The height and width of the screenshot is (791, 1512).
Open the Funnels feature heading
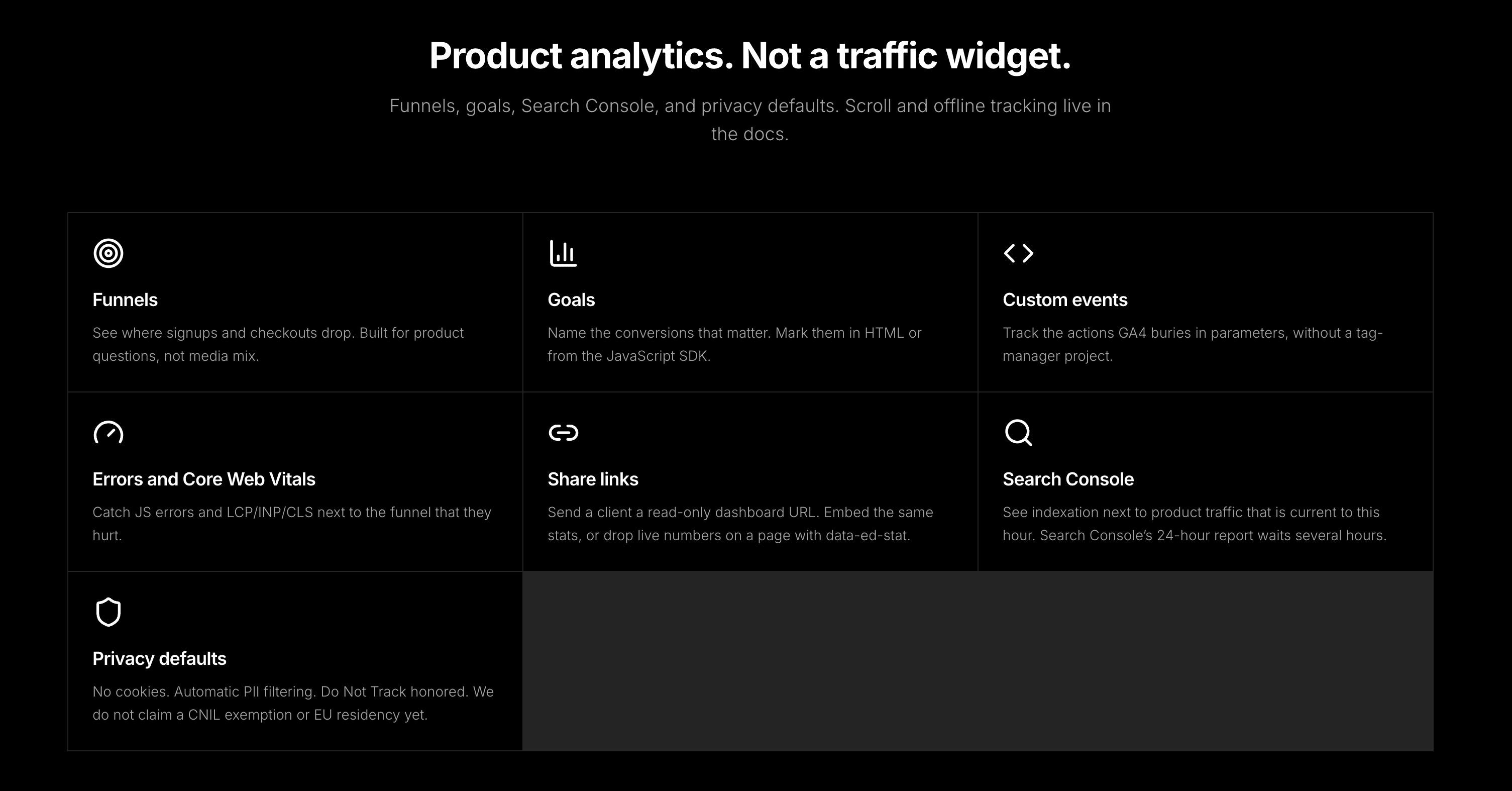point(125,300)
